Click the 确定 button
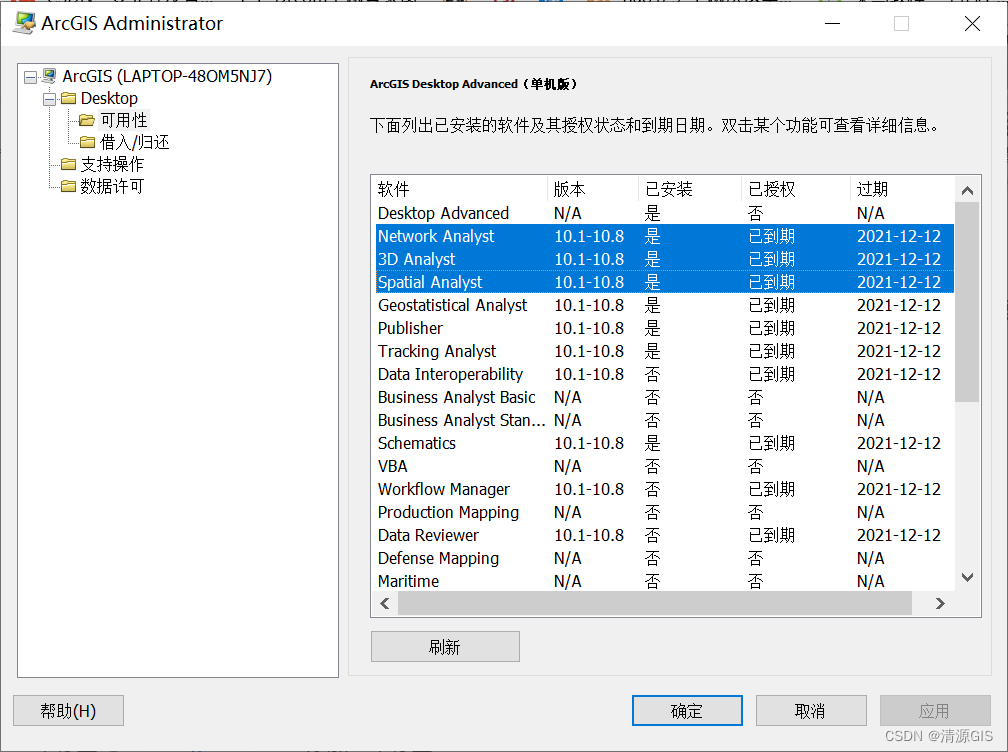Screen dimensions: 1008x752 click(687, 711)
